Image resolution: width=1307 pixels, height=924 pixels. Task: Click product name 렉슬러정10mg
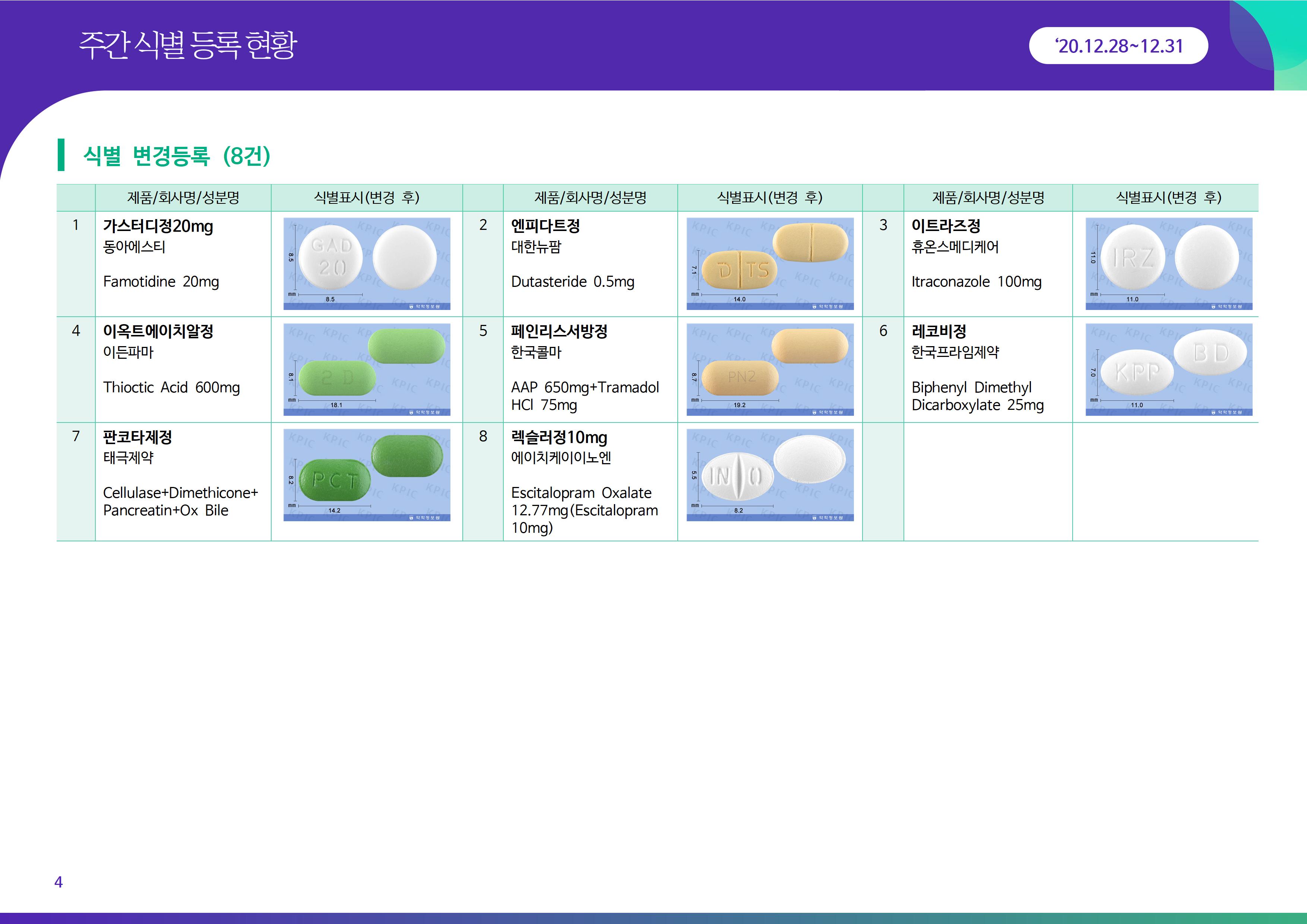point(559,437)
